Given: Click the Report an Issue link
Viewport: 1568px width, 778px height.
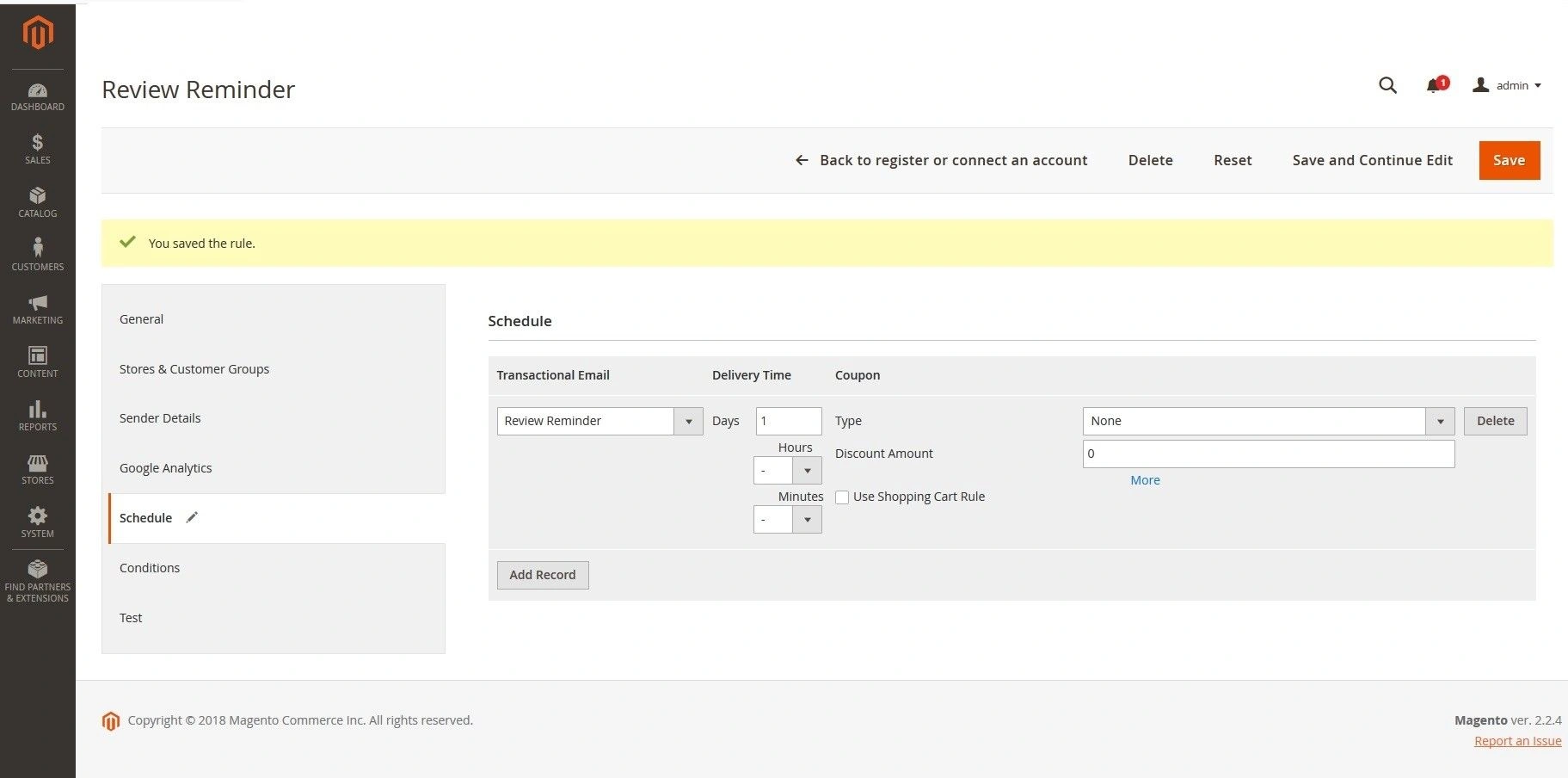Looking at the screenshot, I should (x=1517, y=740).
